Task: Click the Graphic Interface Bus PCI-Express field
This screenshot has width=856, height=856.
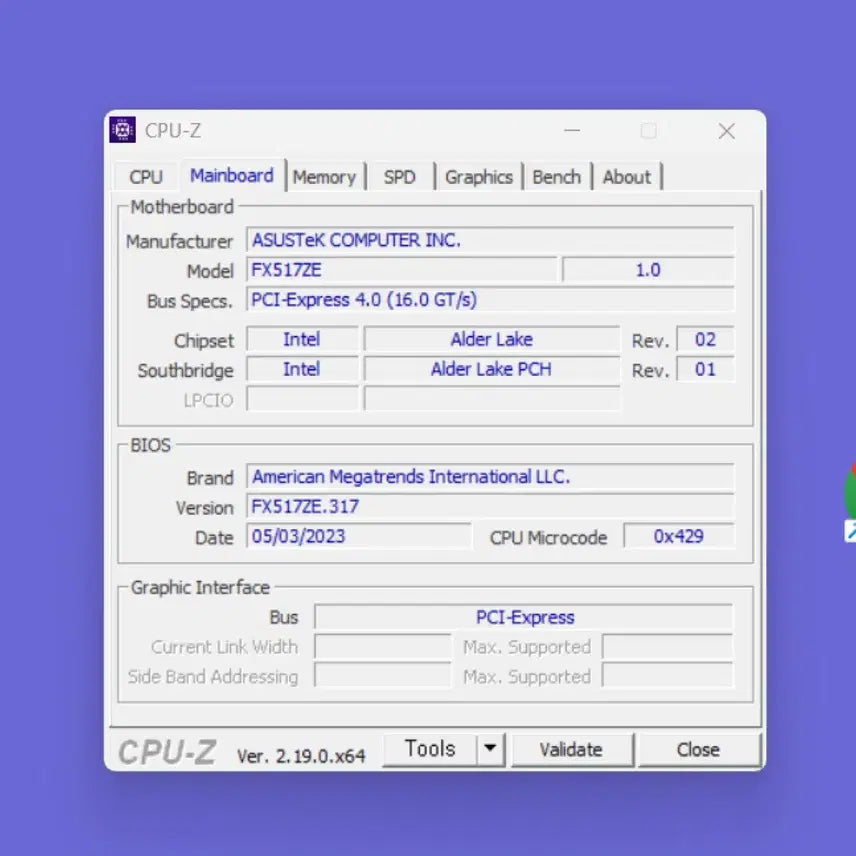Action: point(524,617)
